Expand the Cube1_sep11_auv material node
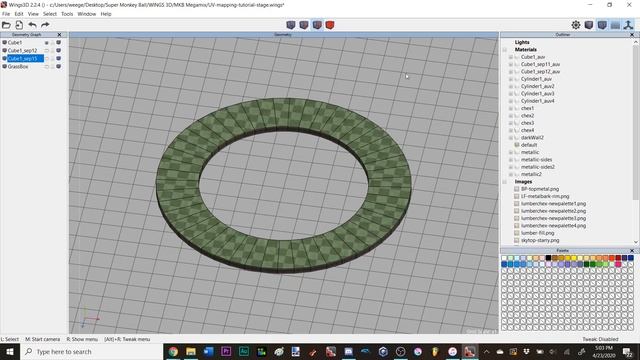The width and height of the screenshot is (640, 360). (511, 64)
